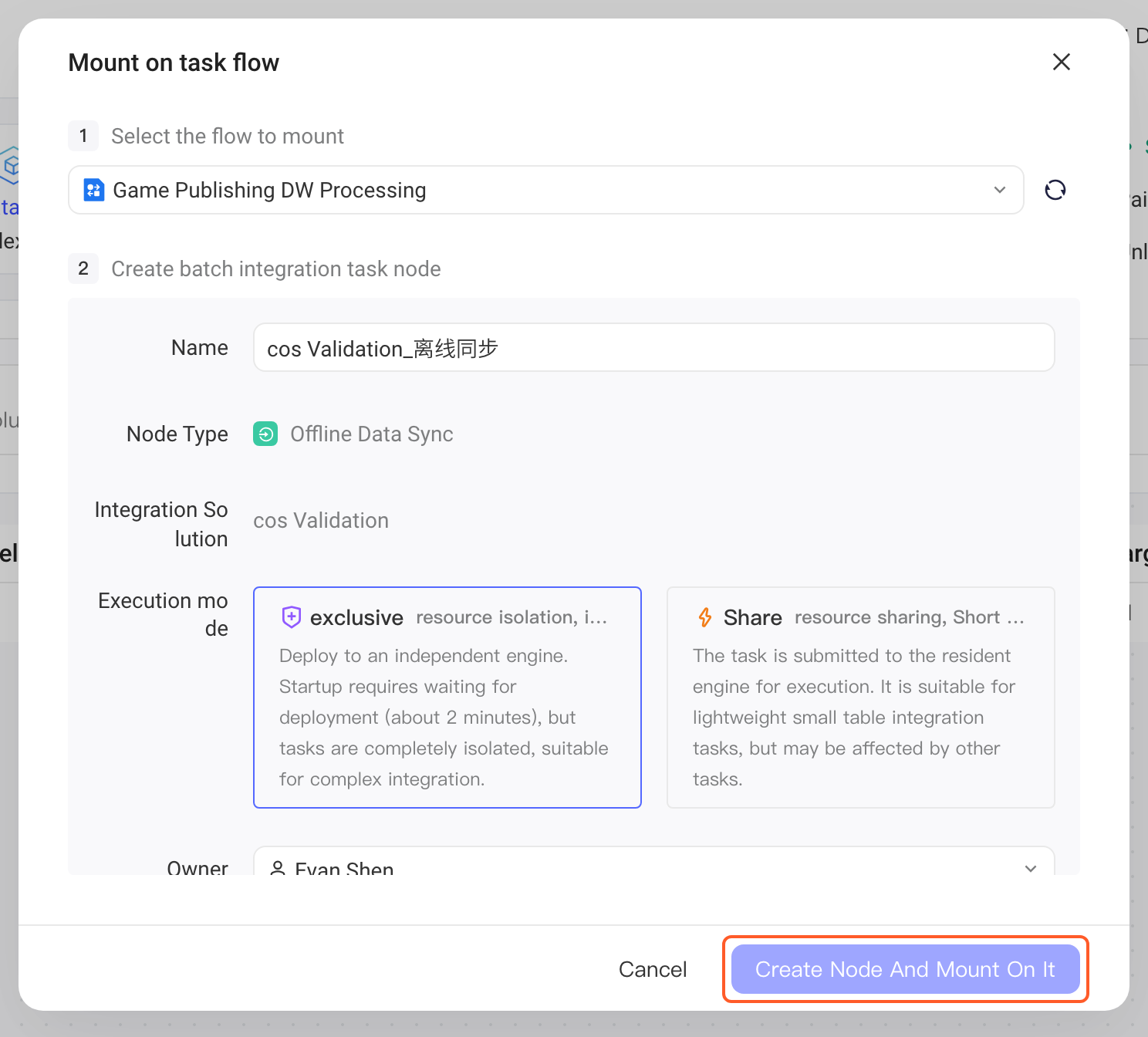Click the Offline Data Sync label
The height and width of the screenshot is (1037, 1148).
(x=372, y=434)
